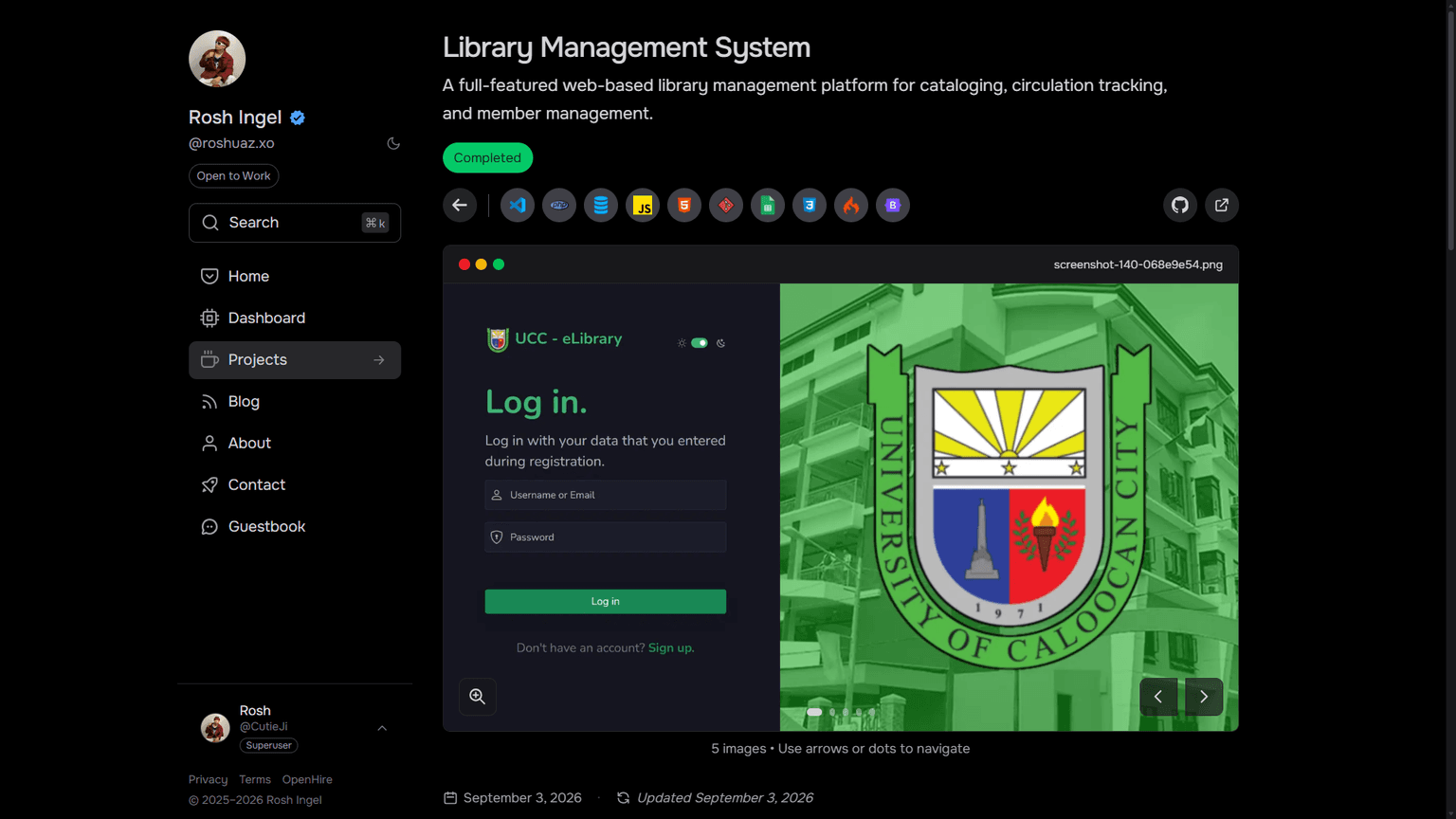The width and height of the screenshot is (1456, 819).
Task: Show the previous carousel image
Action: click(x=1158, y=697)
